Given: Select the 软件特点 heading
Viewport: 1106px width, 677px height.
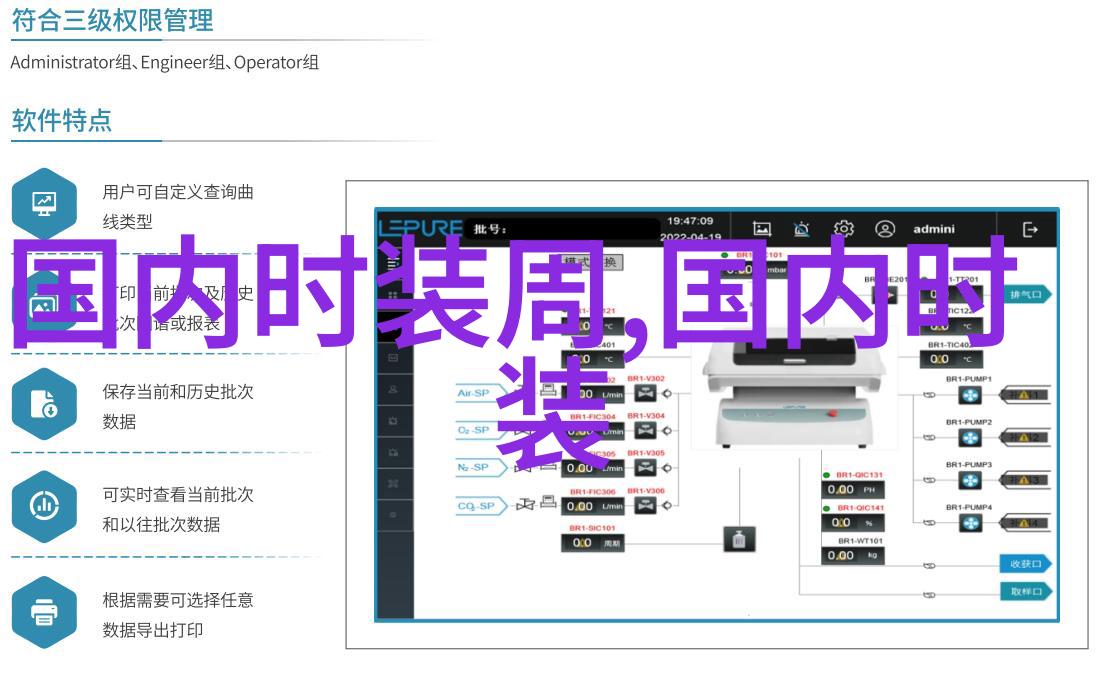Looking at the screenshot, I should click(62, 120).
